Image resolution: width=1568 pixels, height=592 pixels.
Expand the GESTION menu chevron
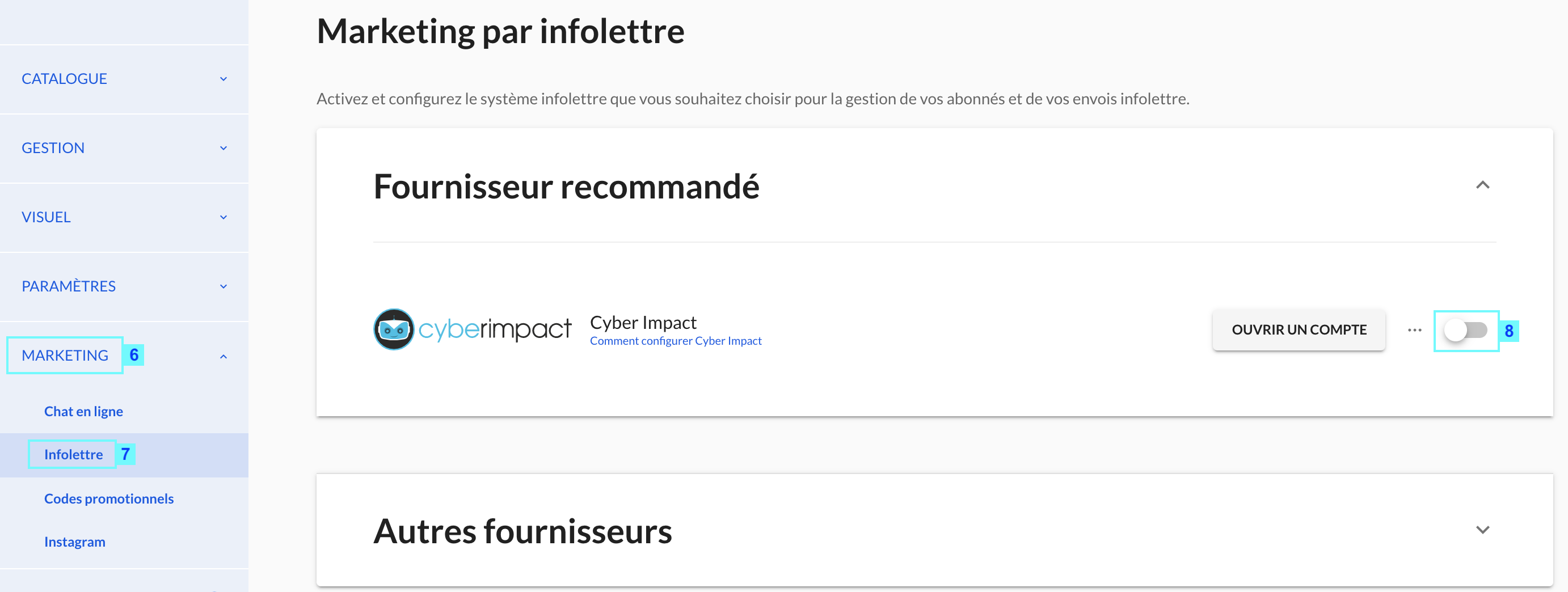224,148
